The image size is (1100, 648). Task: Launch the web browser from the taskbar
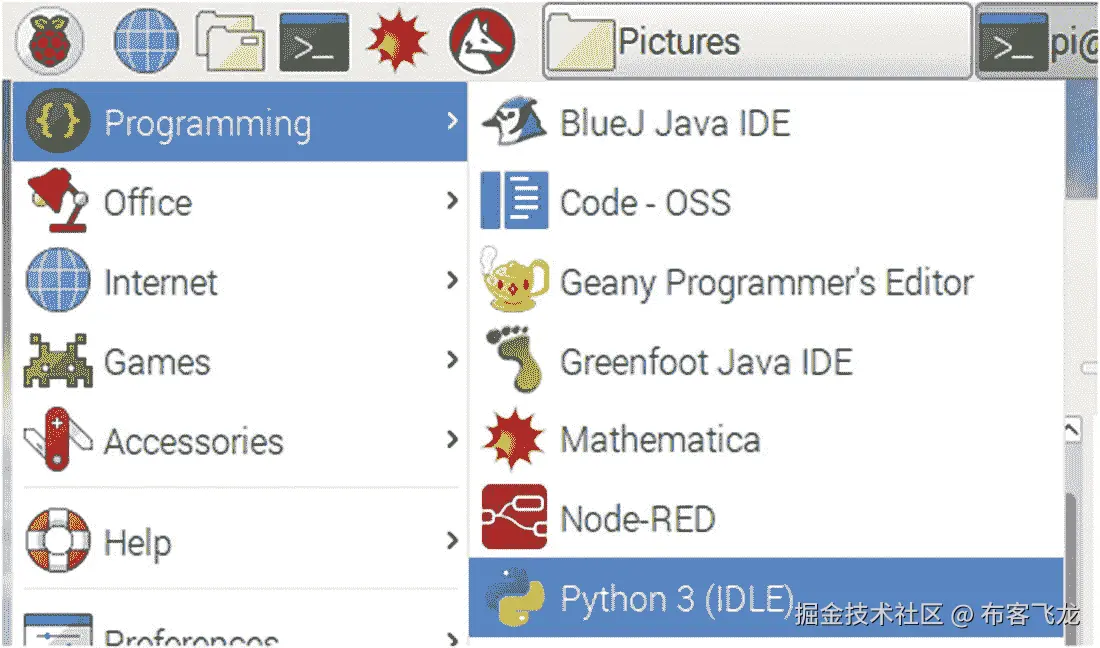click(x=143, y=40)
